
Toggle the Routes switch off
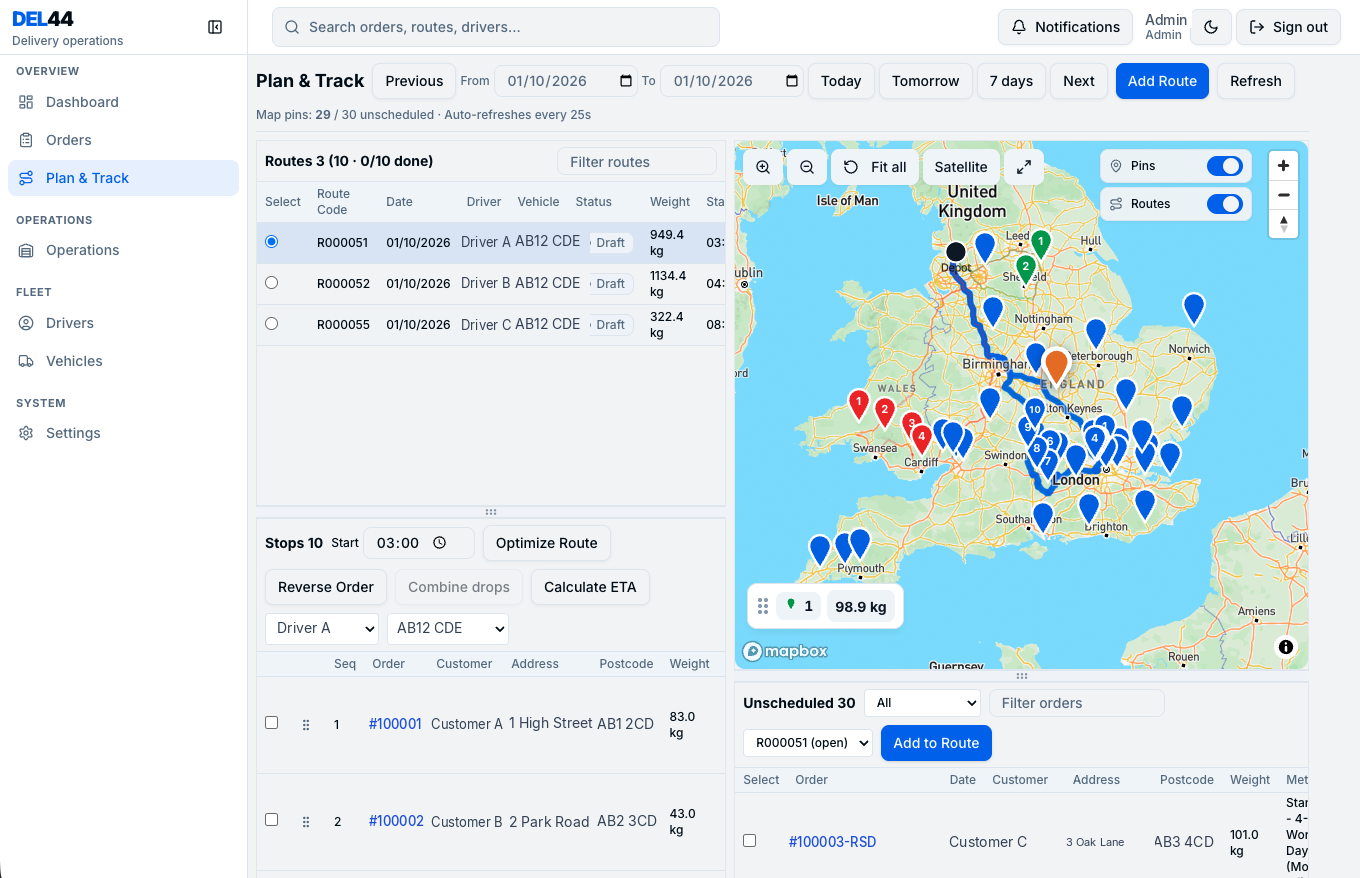[1225, 204]
